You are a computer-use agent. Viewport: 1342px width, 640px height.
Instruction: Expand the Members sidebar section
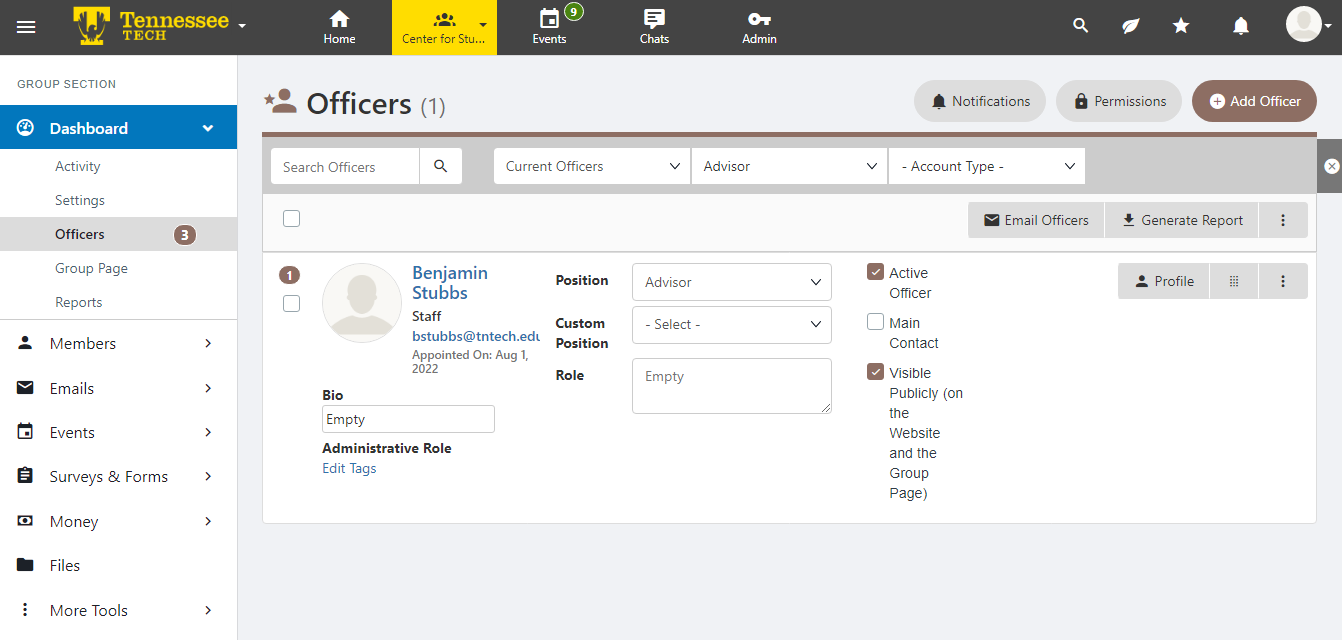click(118, 343)
